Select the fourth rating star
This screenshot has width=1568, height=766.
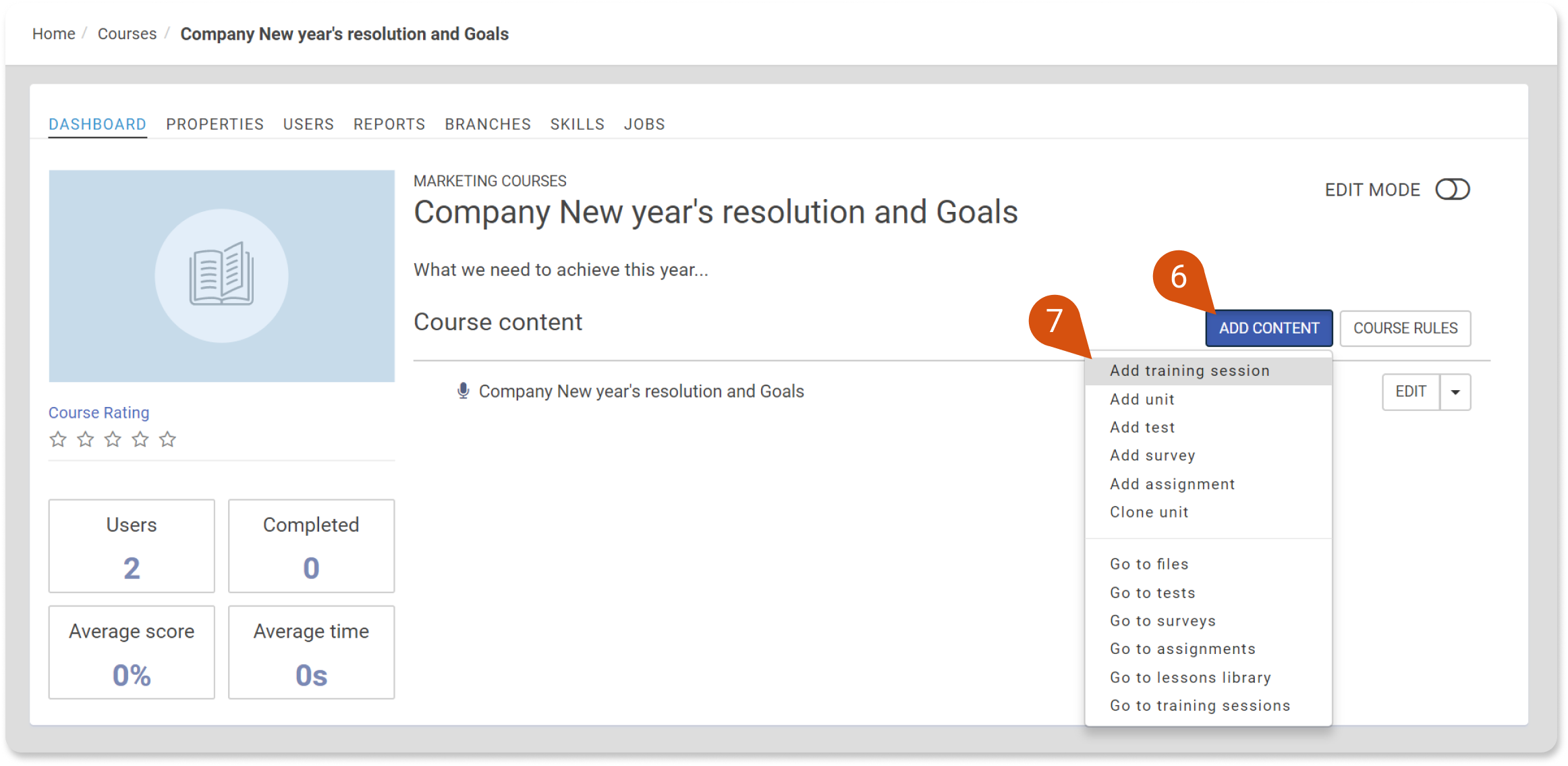coord(140,440)
